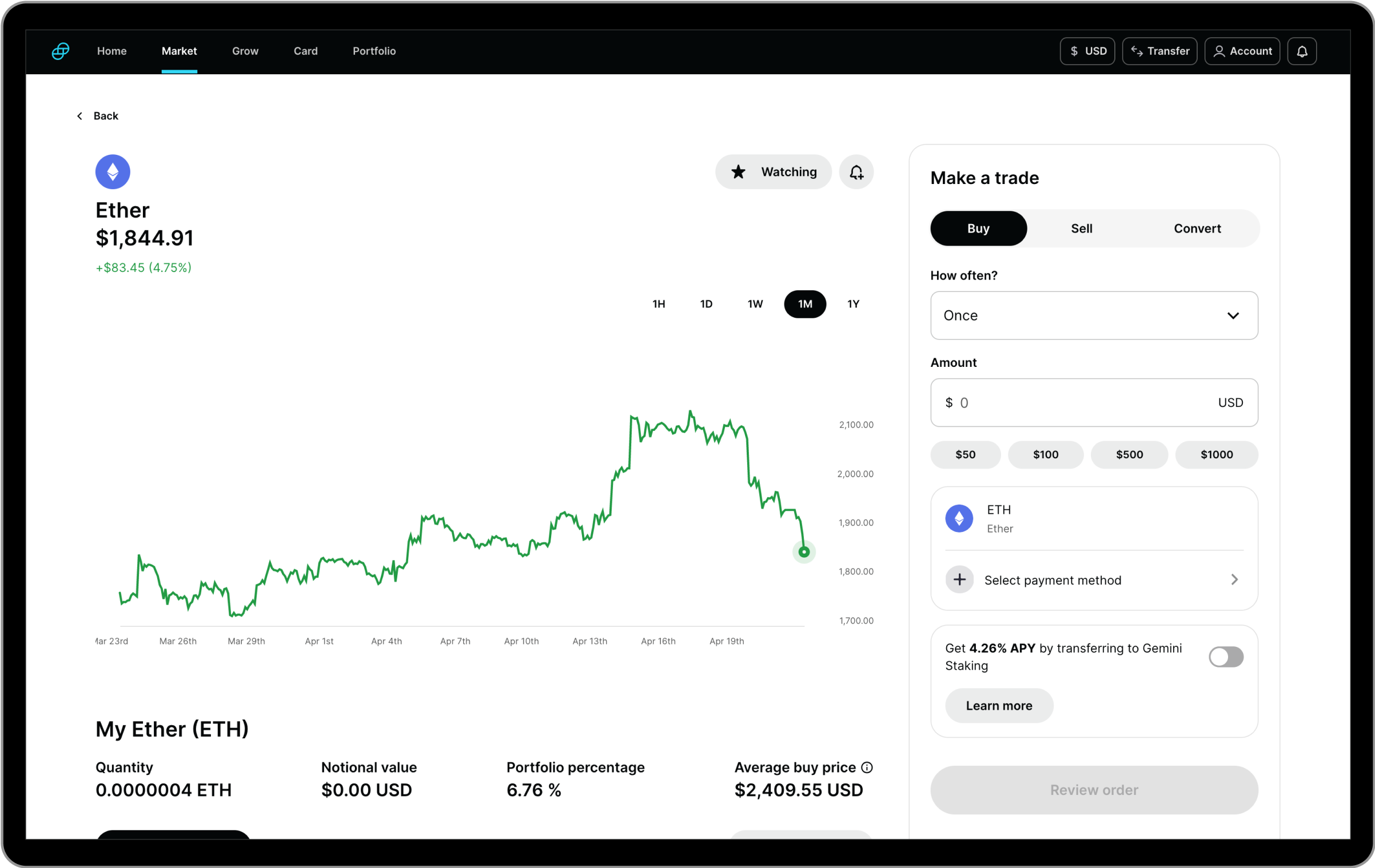Click the amount input field
This screenshot has width=1375, height=868.
tap(1093, 402)
